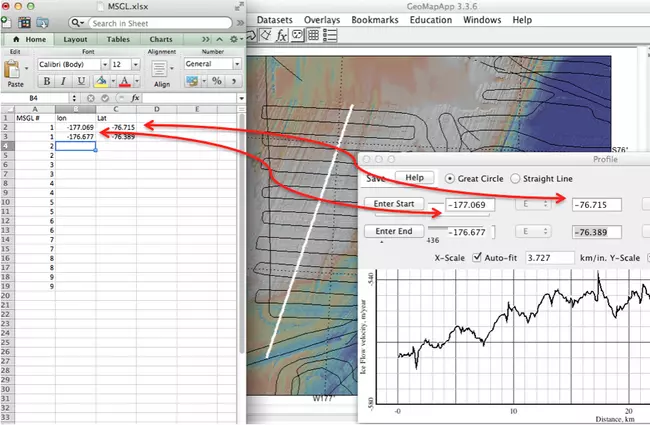Viewport: 650px width, 425px height.
Task: Open the grid table icon in GeoMapApp toolbar
Action: click(313, 34)
